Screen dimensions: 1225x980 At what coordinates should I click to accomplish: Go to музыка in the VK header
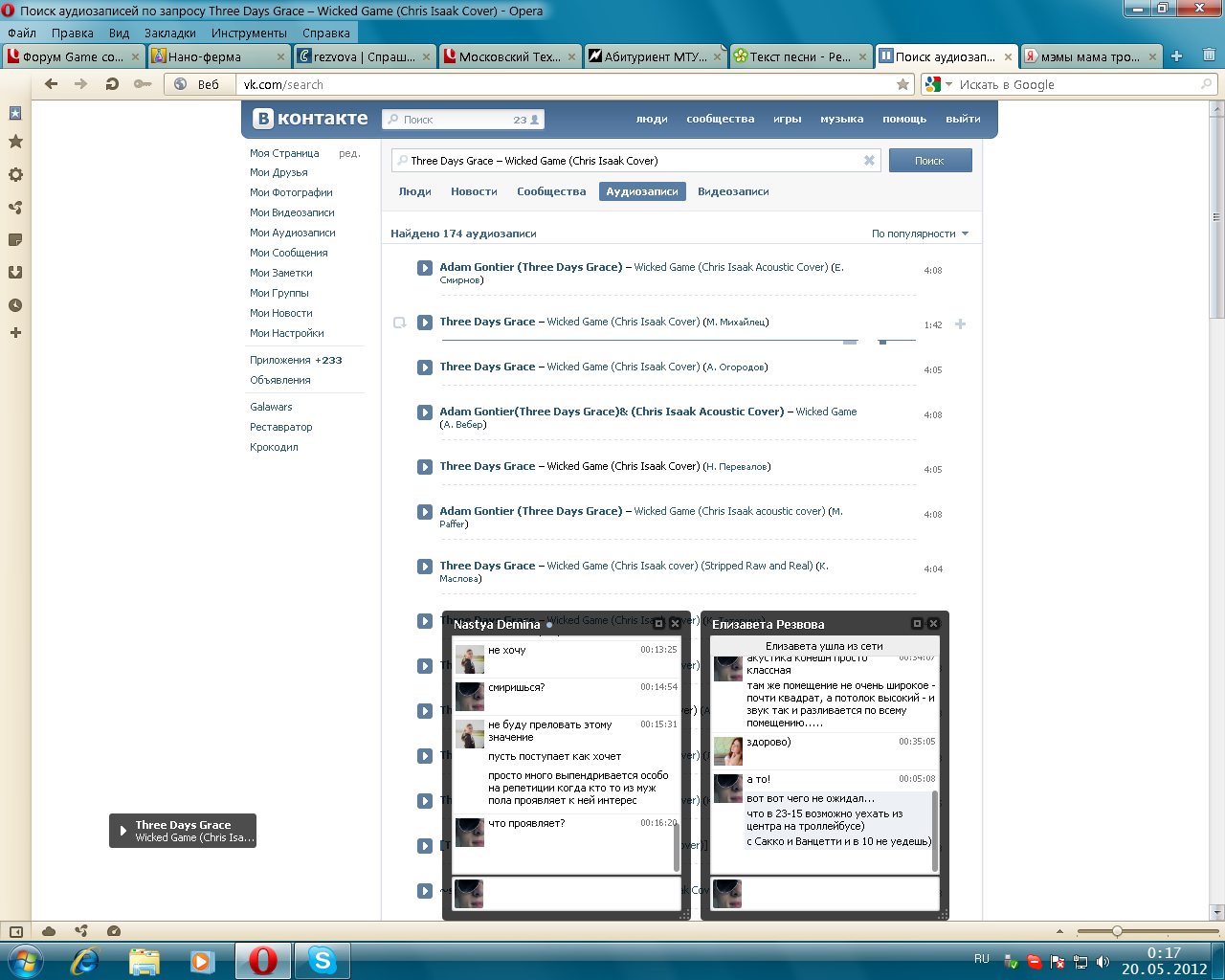841,119
